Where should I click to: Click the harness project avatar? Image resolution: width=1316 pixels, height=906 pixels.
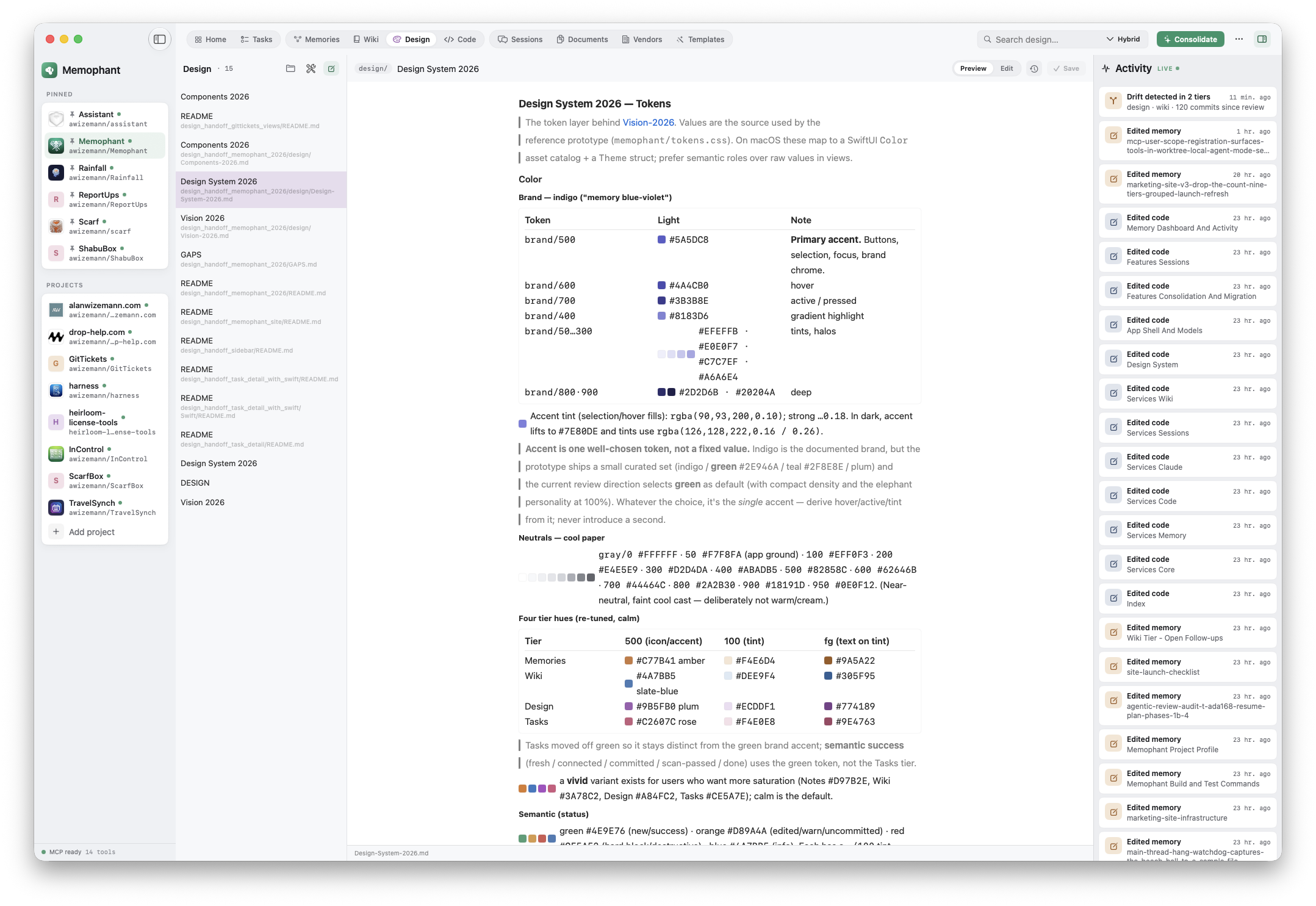[56, 390]
